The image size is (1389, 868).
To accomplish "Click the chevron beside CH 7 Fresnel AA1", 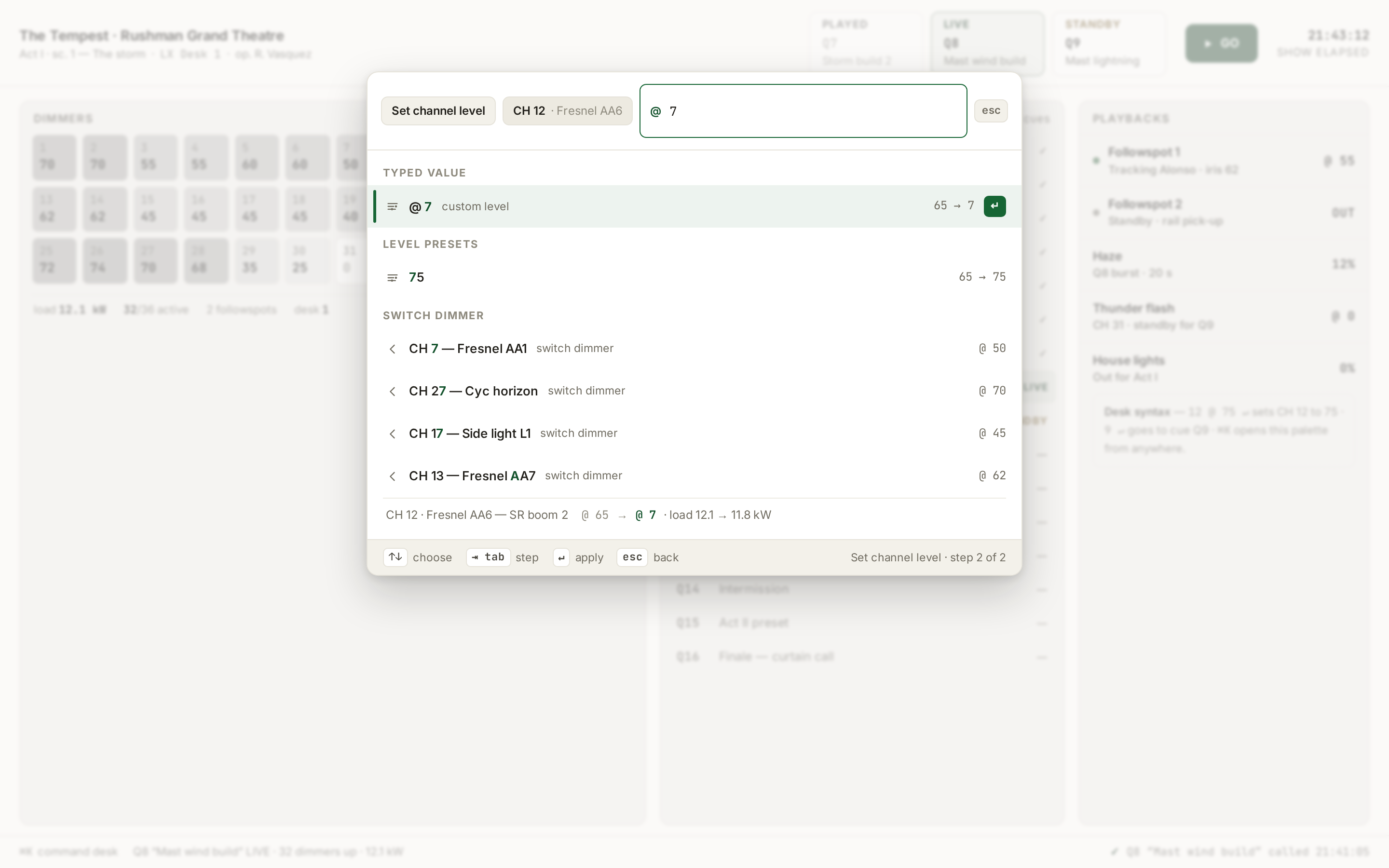I will [392, 349].
